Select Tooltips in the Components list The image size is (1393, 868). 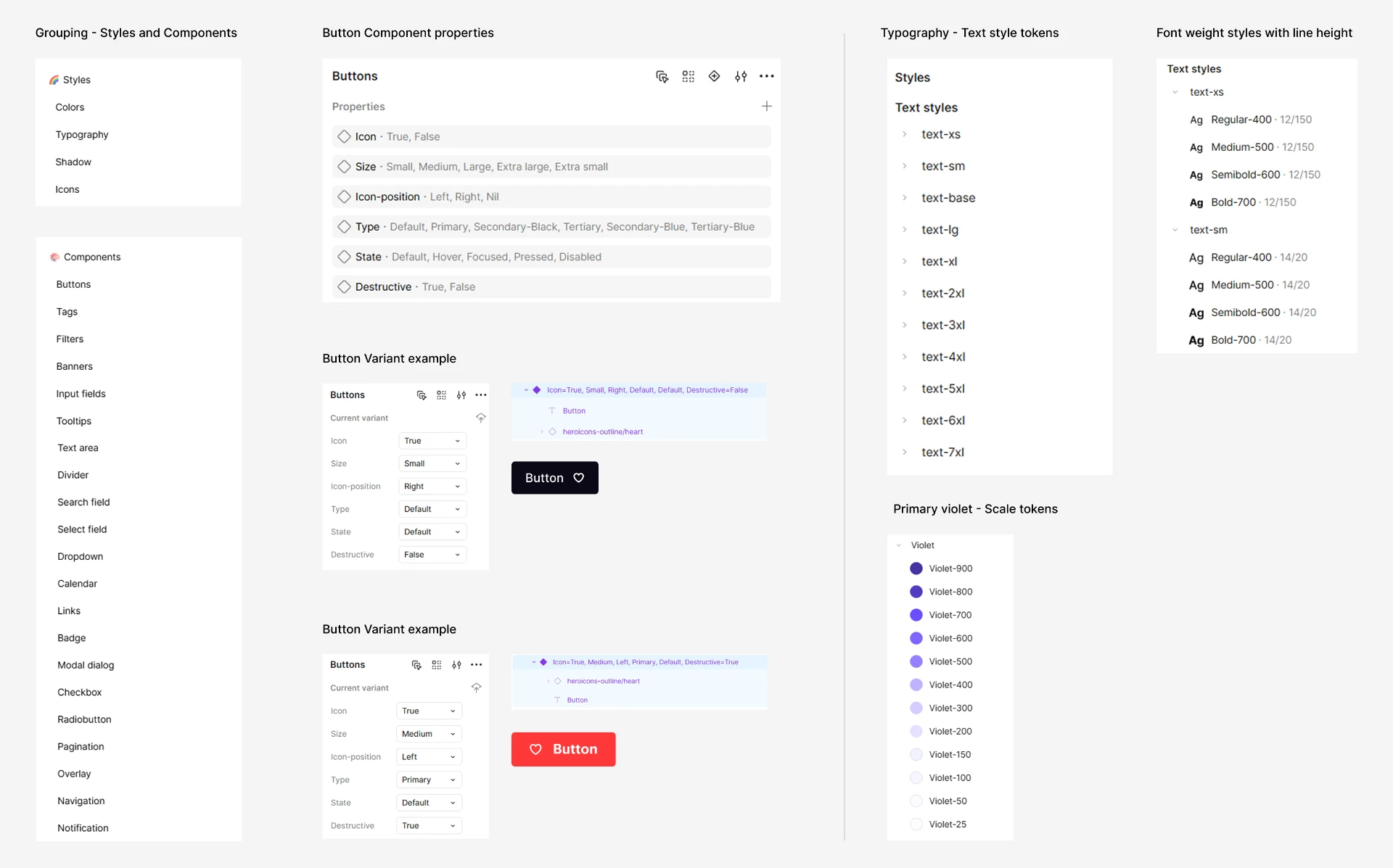74,421
